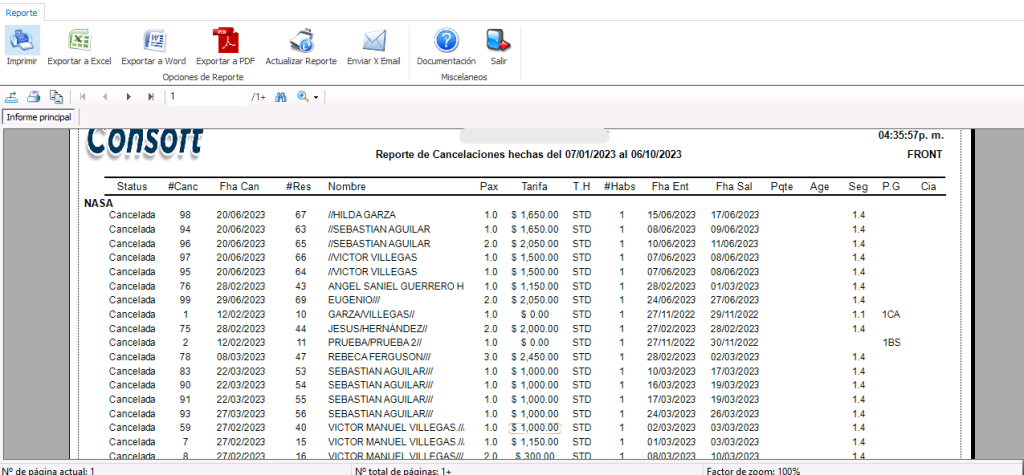Click the name JESUS/HERNÁNDEZ//
1024x475 pixels.
[377, 329]
